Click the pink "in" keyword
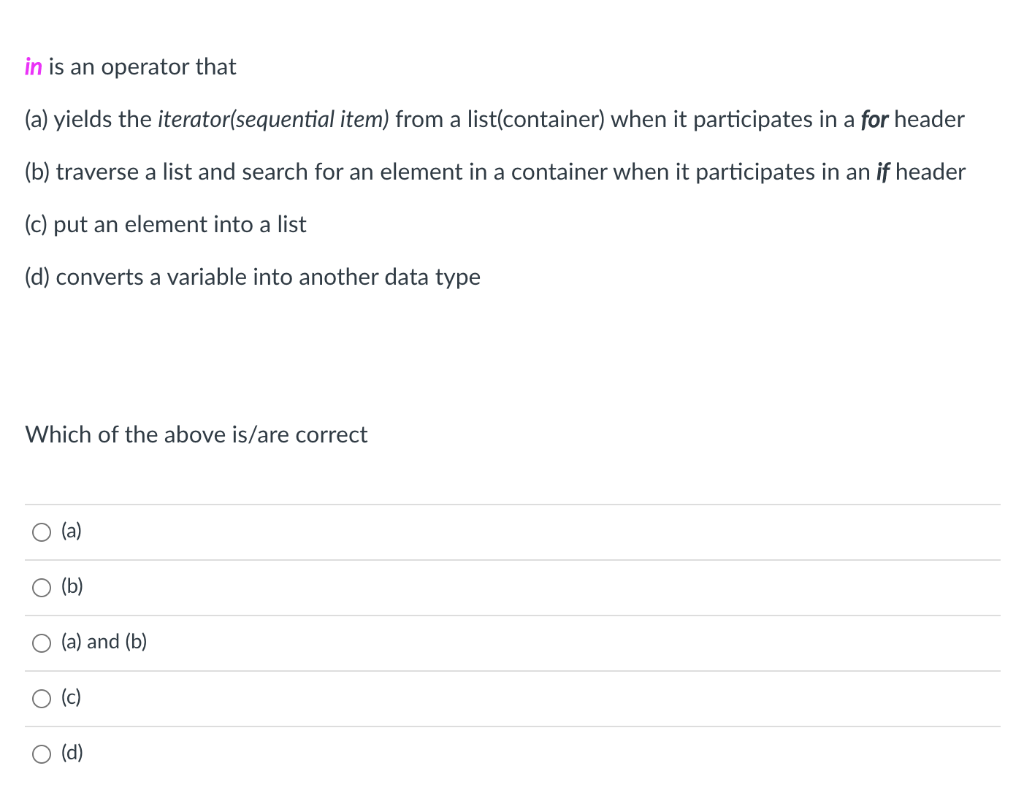This screenshot has width=1024, height=809. [x=33, y=67]
